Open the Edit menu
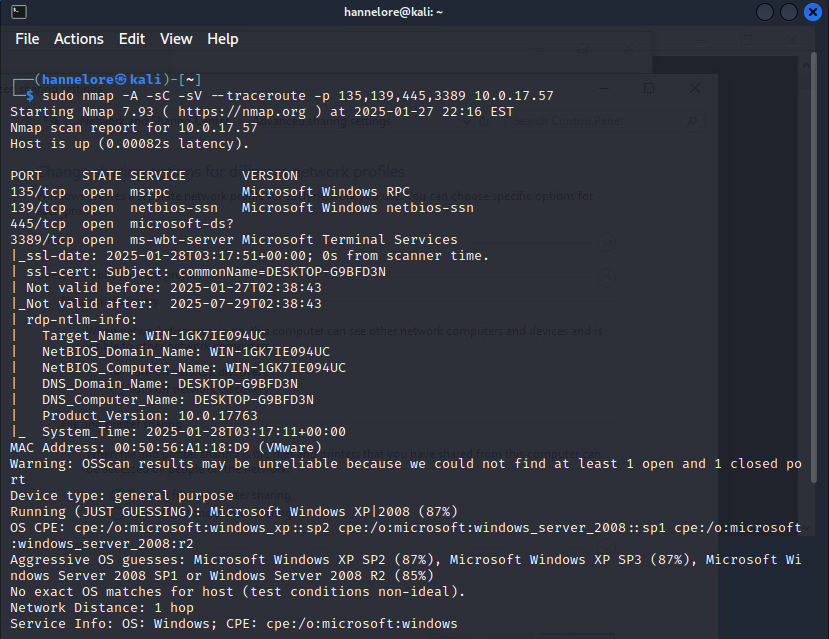829x639 pixels. (132, 39)
